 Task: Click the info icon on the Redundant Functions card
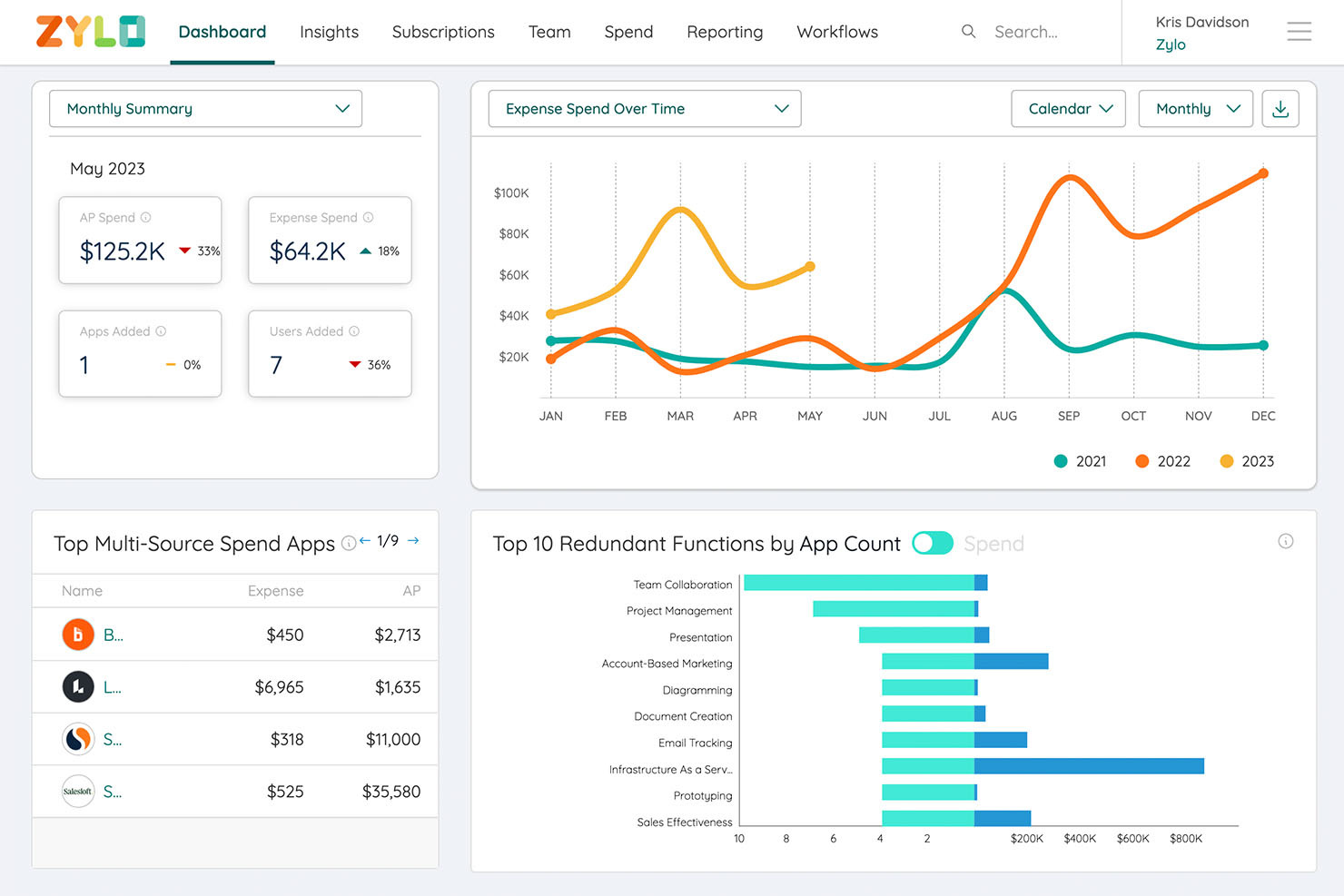pyautogui.click(x=1286, y=540)
